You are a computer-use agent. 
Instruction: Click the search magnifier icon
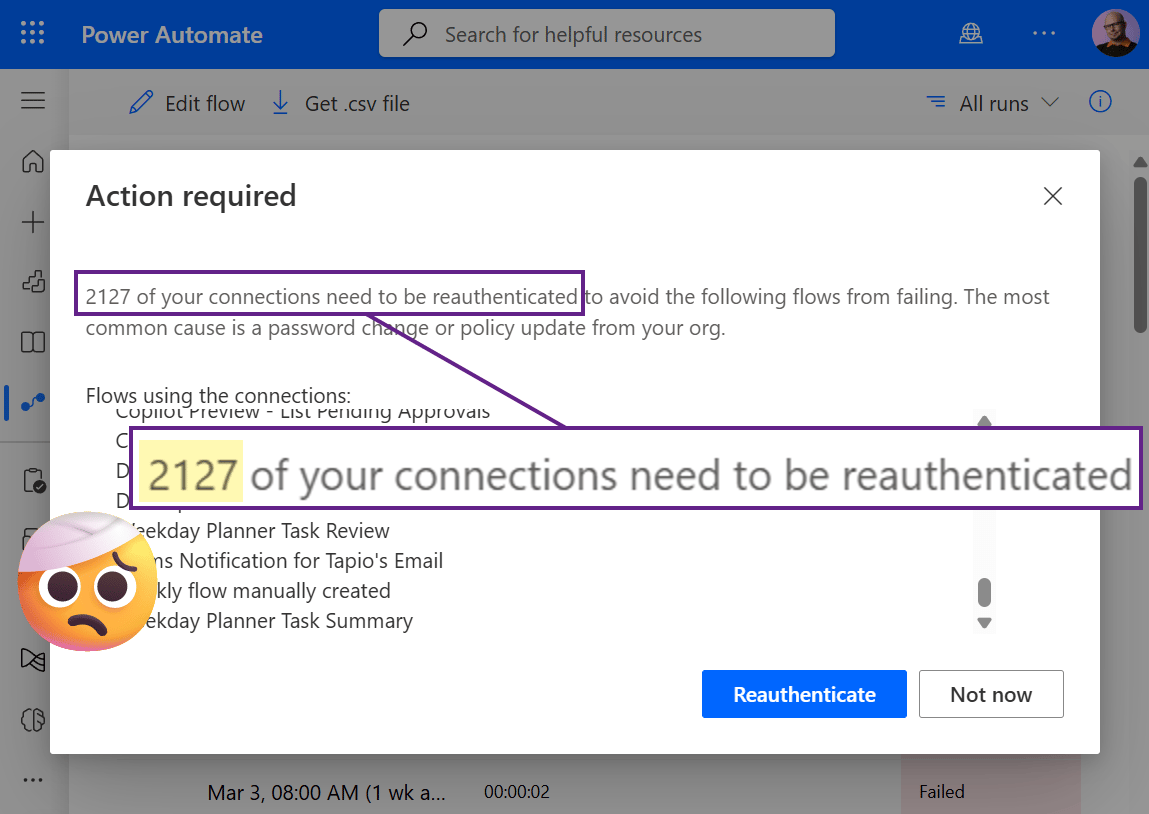click(415, 34)
